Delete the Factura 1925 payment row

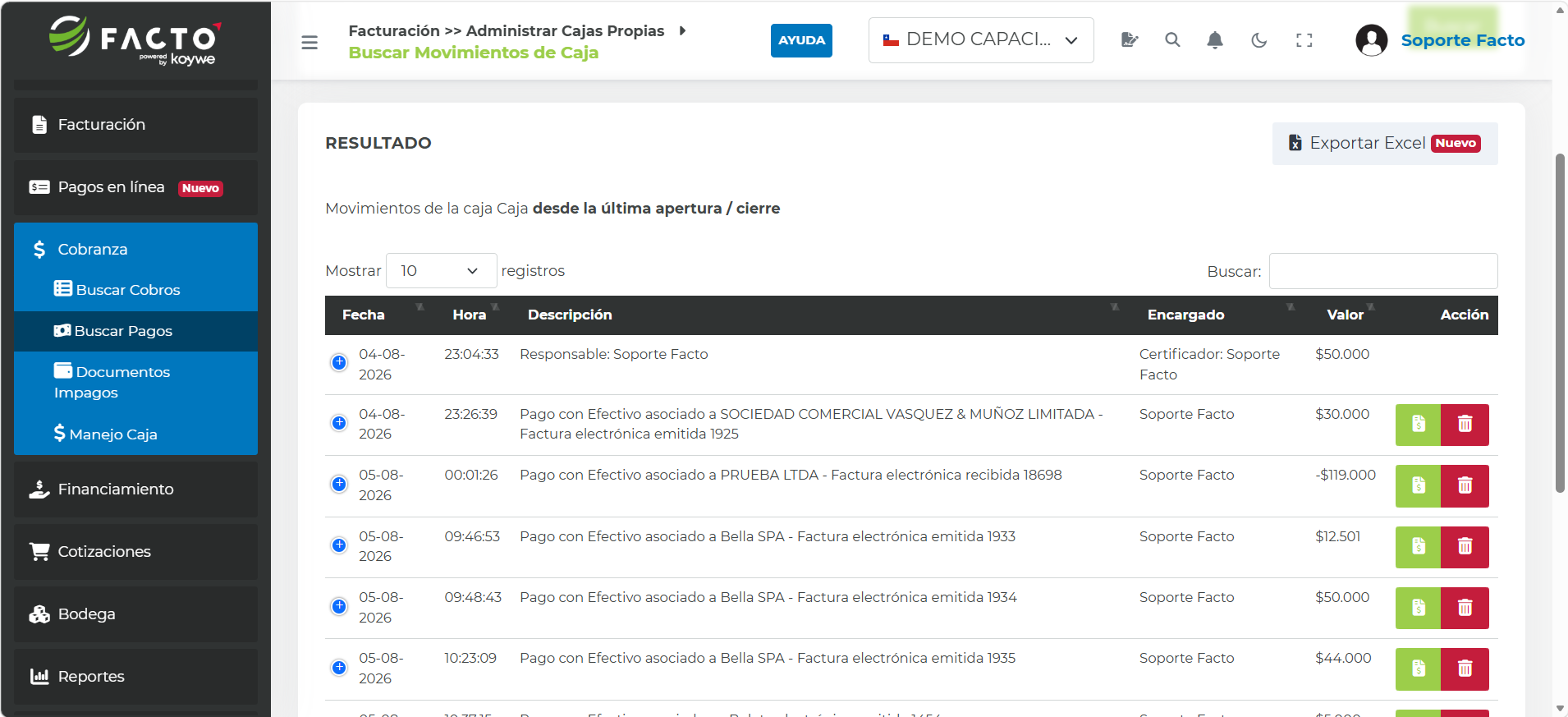[x=1465, y=425]
